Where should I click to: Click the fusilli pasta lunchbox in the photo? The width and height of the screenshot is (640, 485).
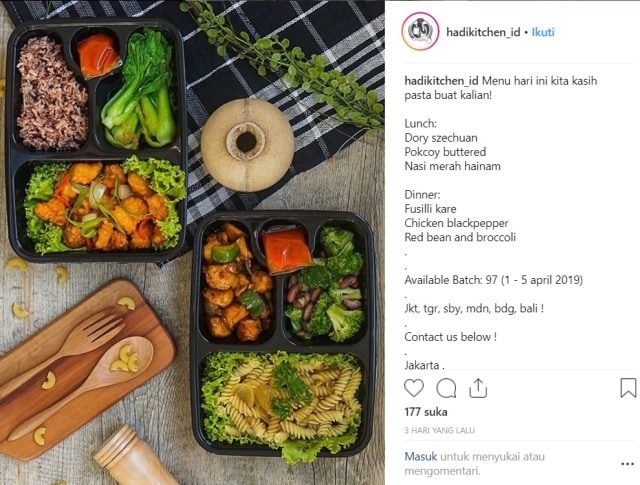[x=282, y=335]
